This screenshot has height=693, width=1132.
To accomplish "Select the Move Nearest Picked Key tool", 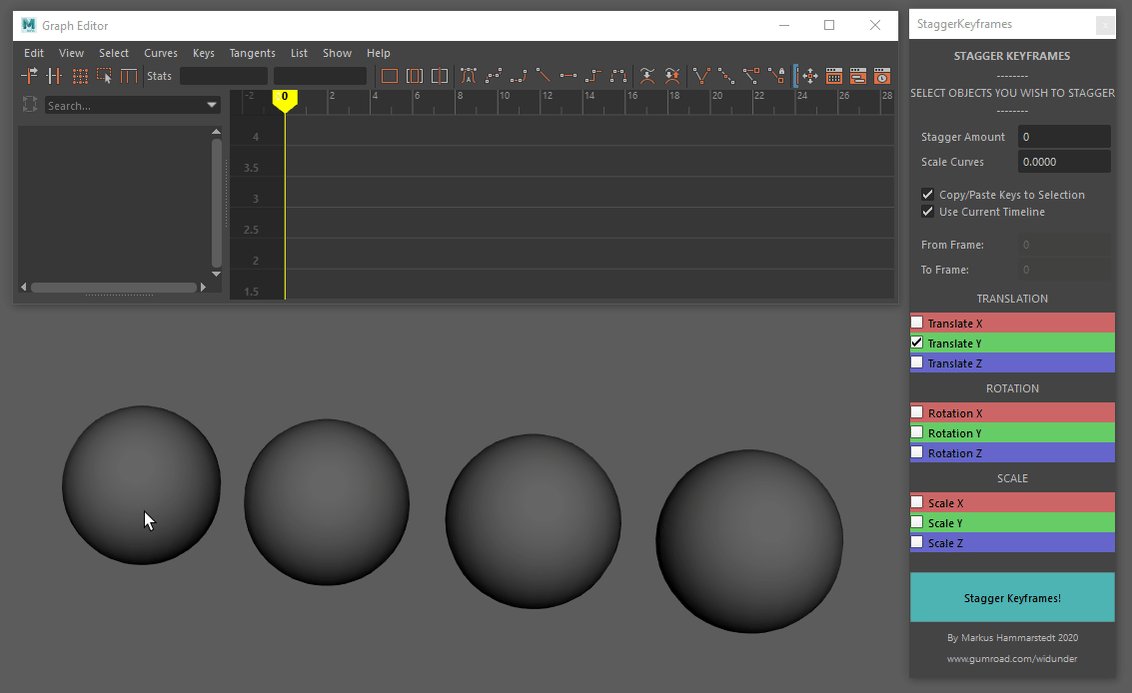I will (30, 76).
